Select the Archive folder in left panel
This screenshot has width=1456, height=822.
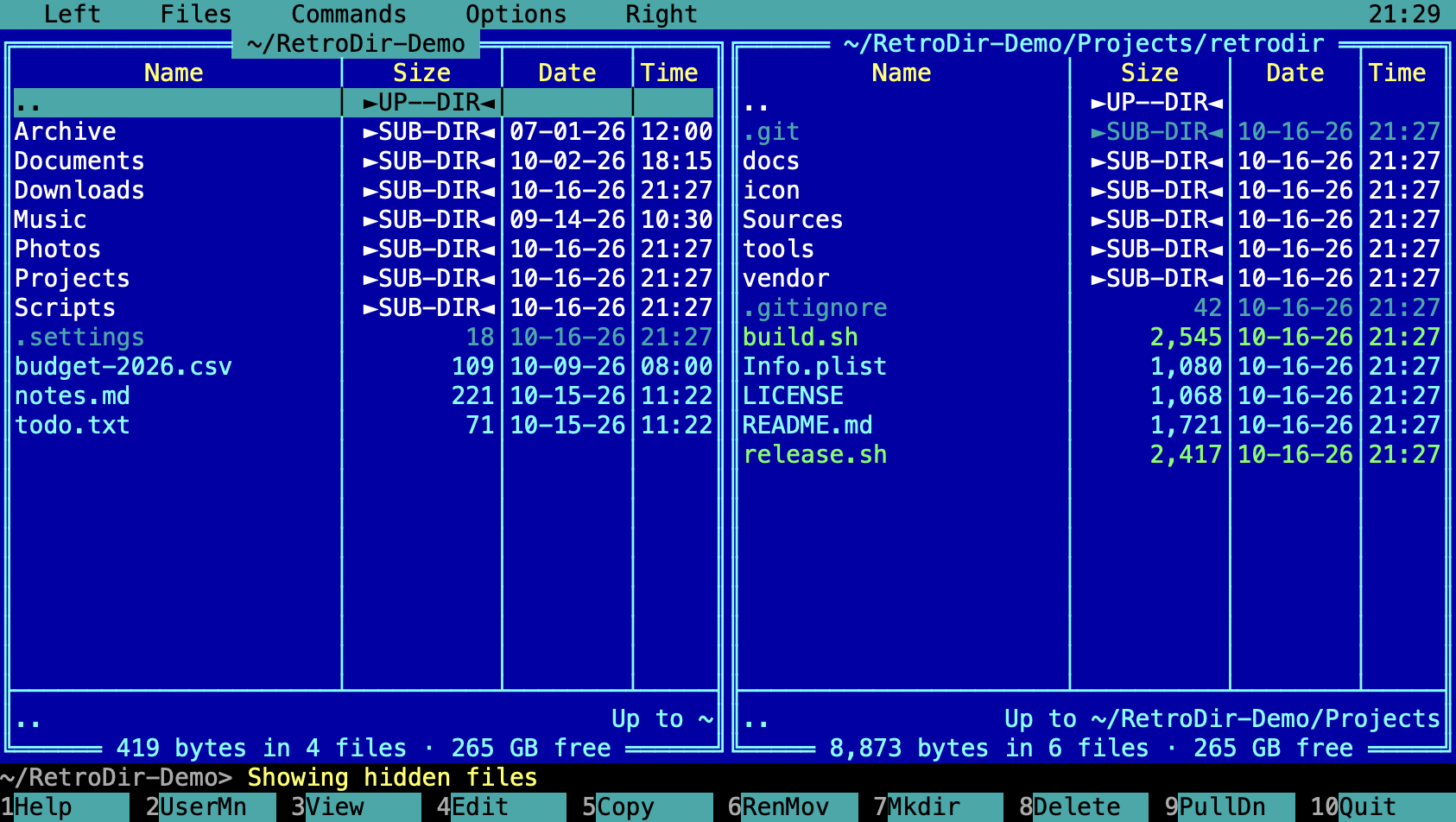(364, 132)
